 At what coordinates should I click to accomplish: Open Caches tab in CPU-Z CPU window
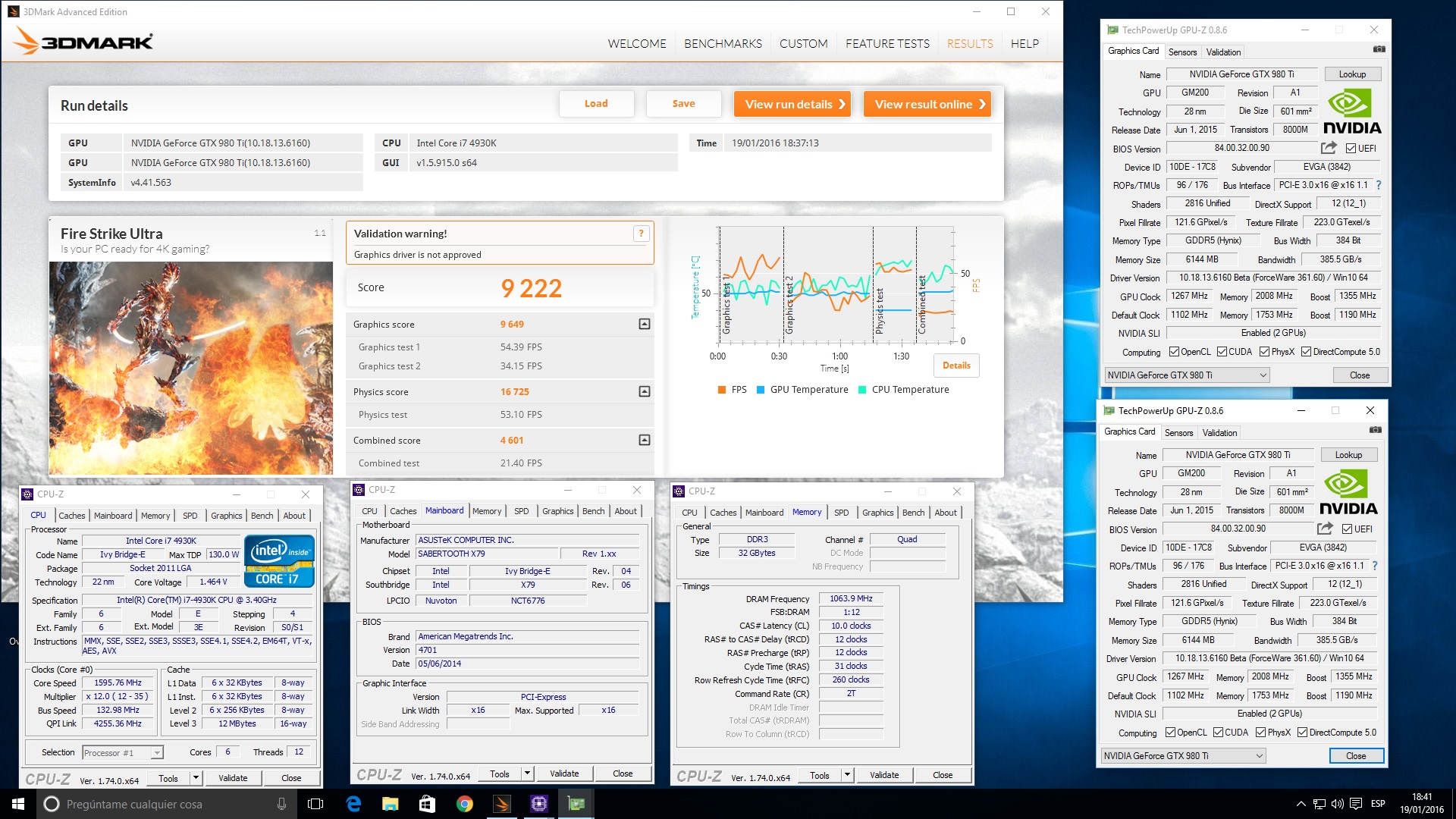(72, 516)
